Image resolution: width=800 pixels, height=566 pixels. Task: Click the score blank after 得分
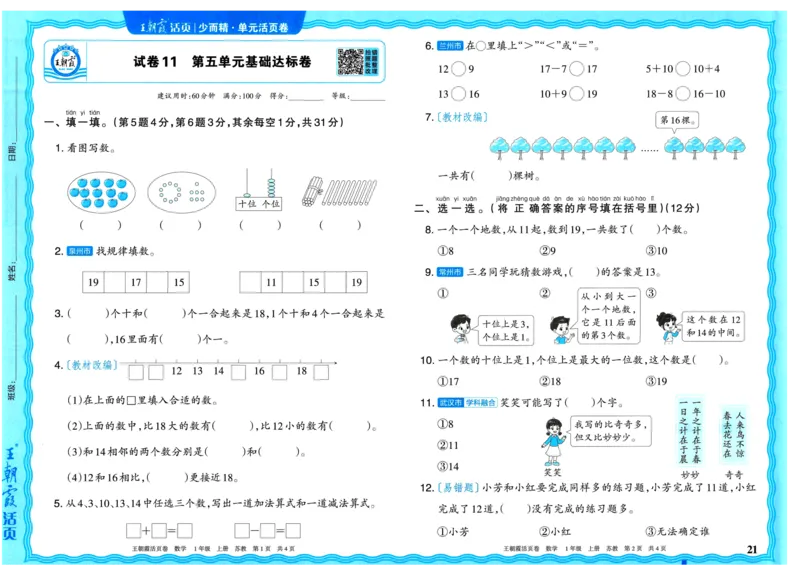tap(306, 96)
